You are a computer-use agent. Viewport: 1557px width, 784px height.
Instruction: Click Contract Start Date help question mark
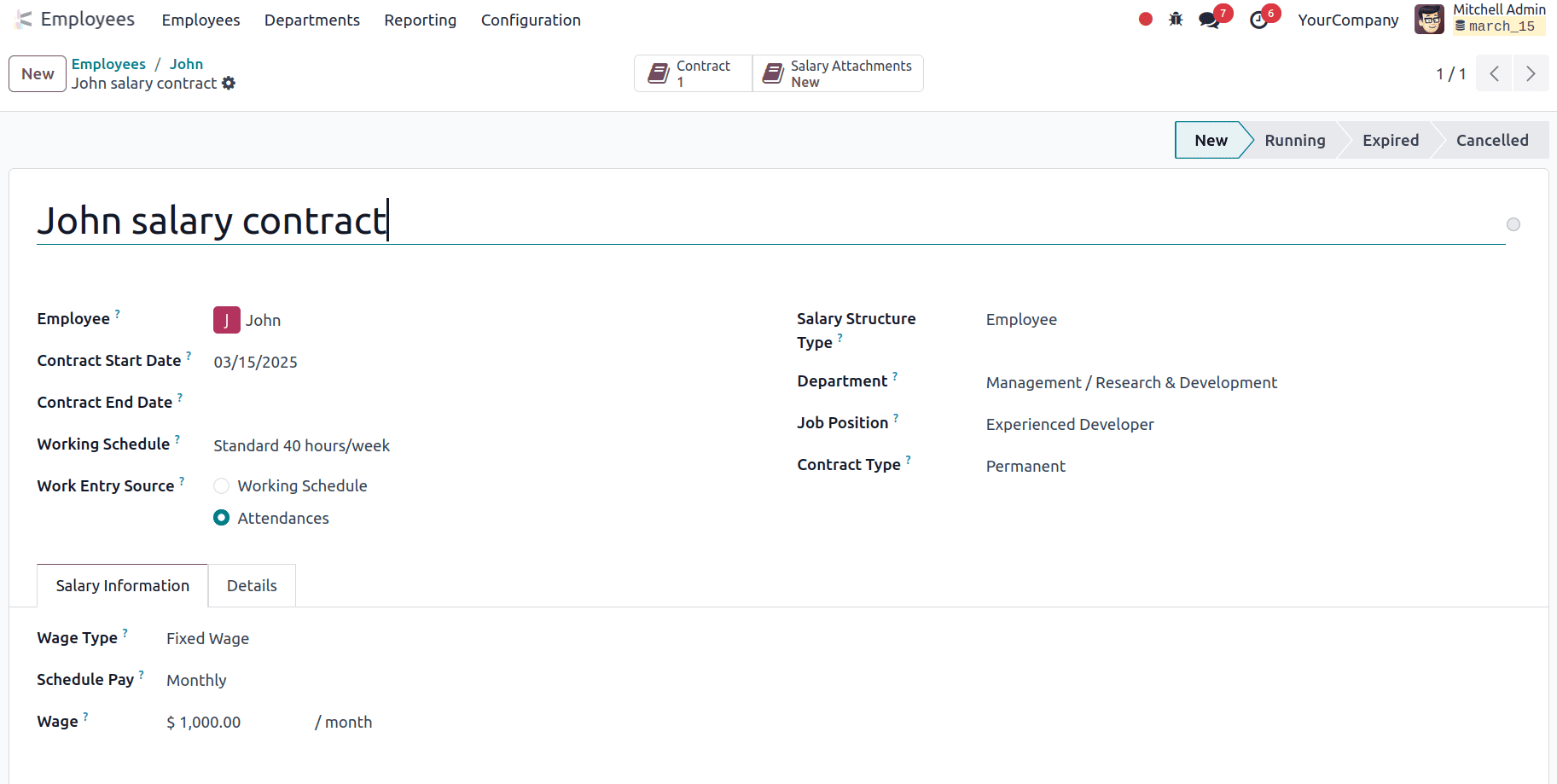point(189,356)
